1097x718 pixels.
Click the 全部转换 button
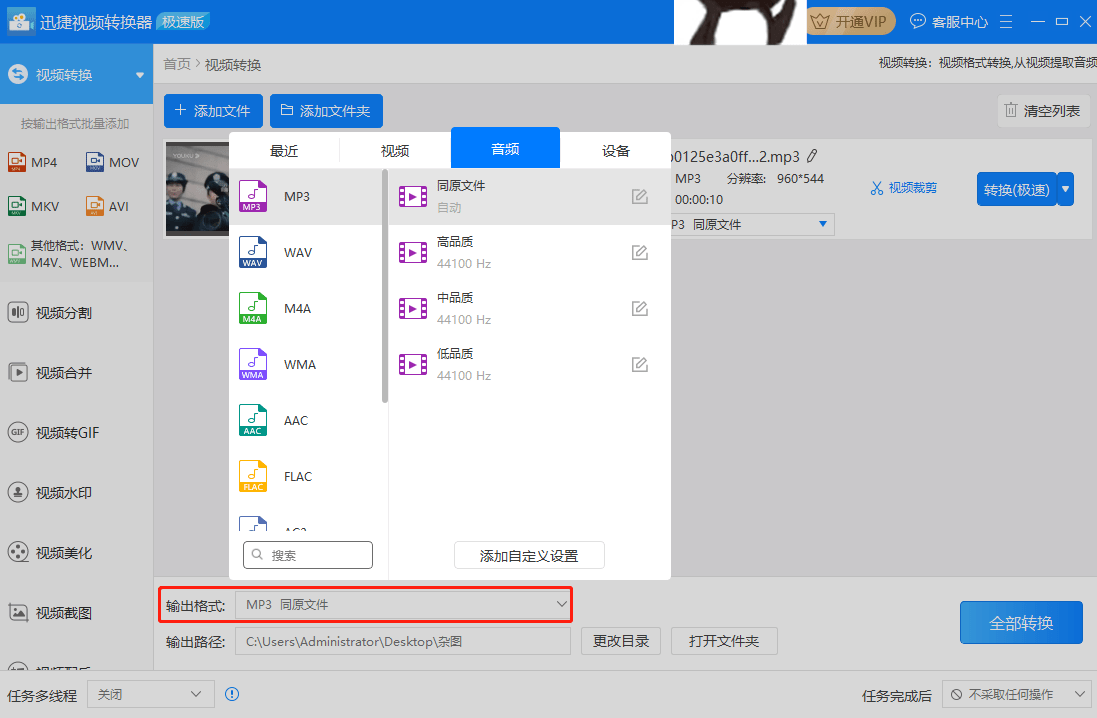pyautogui.click(x=1020, y=623)
